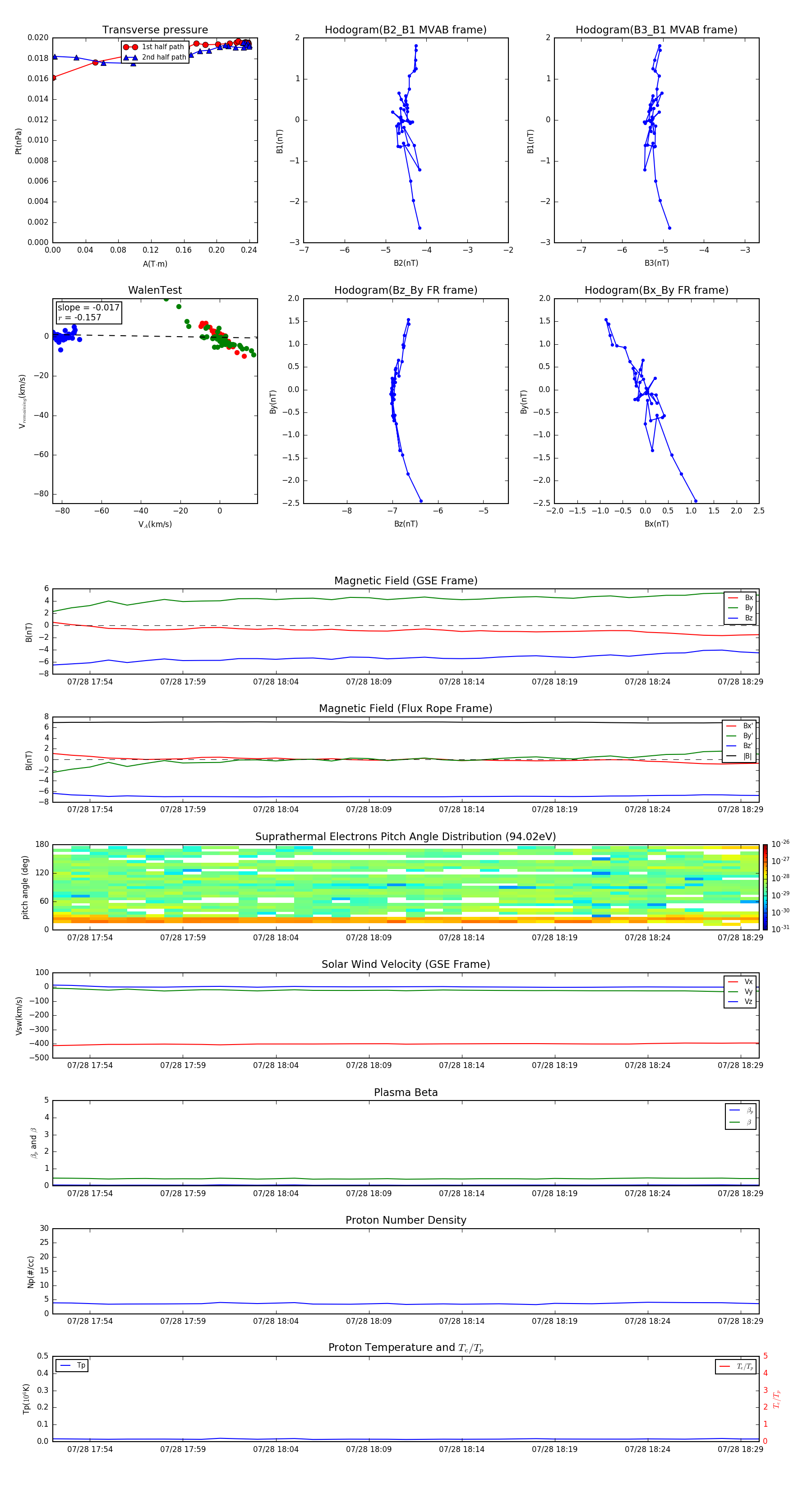Click 'Bx(nT)' x-axis label
Screen dimensions: 812x1489
point(656,524)
